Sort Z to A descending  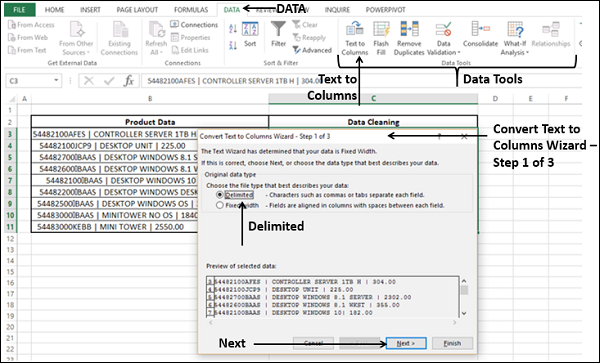(233, 45)
